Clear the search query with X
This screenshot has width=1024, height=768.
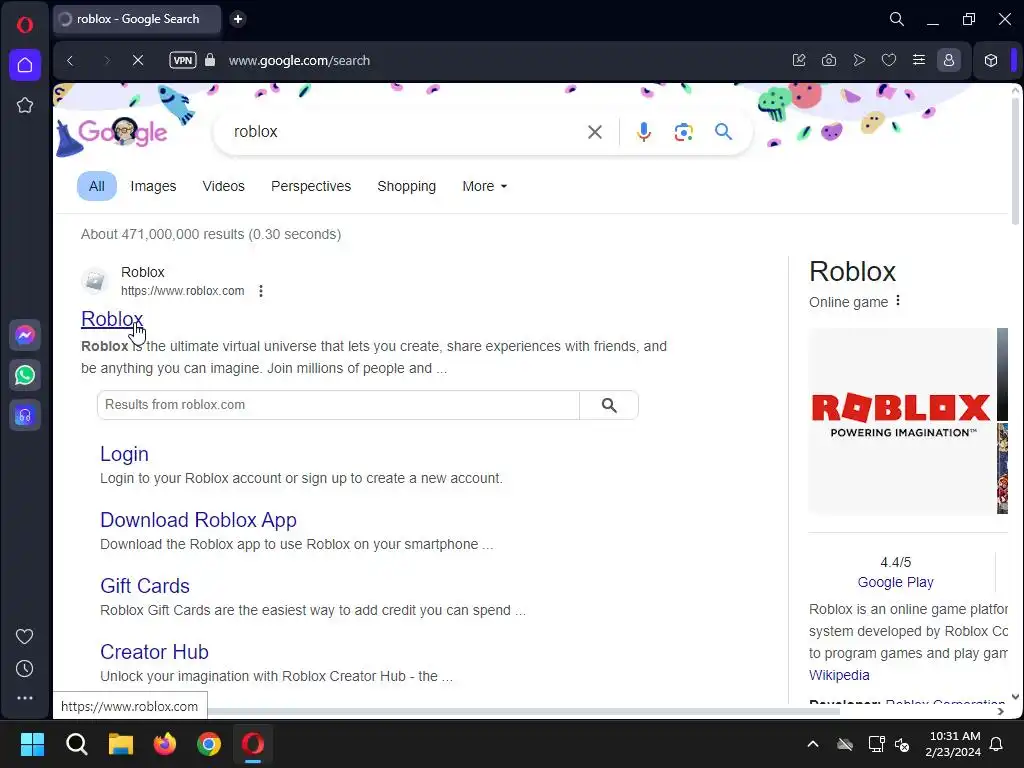(x=594, y=132)
